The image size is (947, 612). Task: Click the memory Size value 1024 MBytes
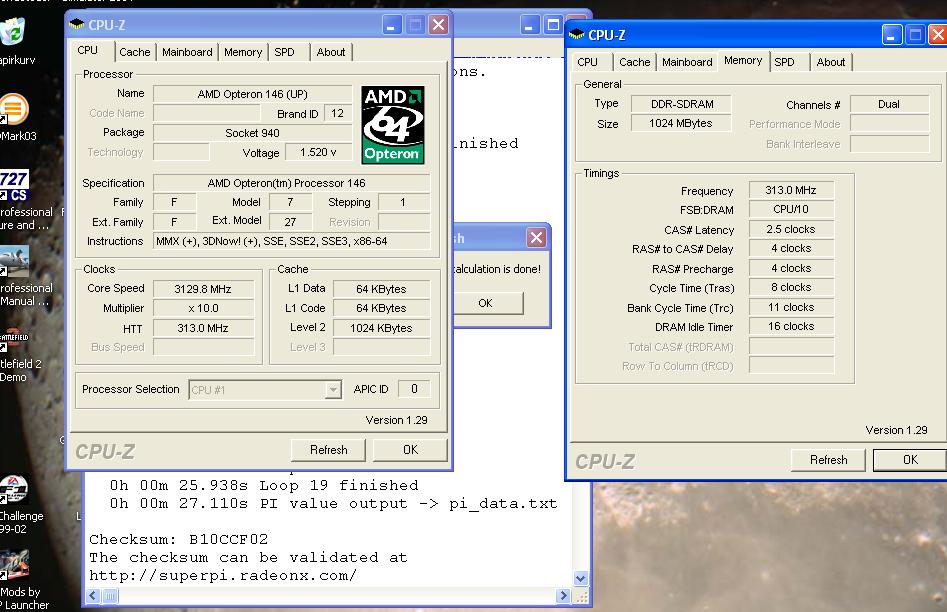pos(681,123)
